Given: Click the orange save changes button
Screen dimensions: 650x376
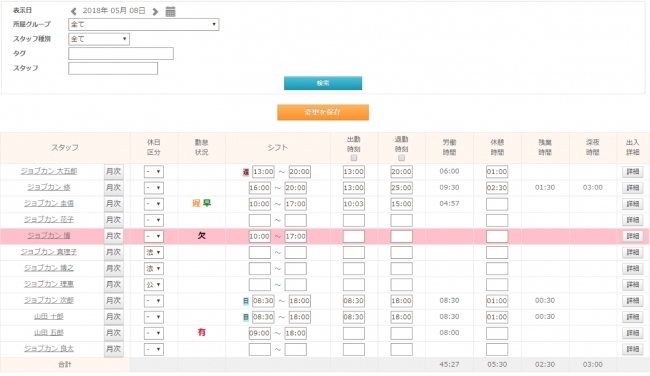Looking at the screenshot, I should (x=323, y=112).
